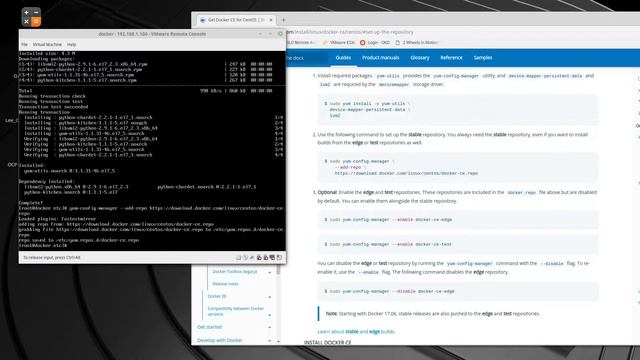Switch to the Samples tab
Screen dimensions: 640x360
pyautogui.click(x=482, y=58)
